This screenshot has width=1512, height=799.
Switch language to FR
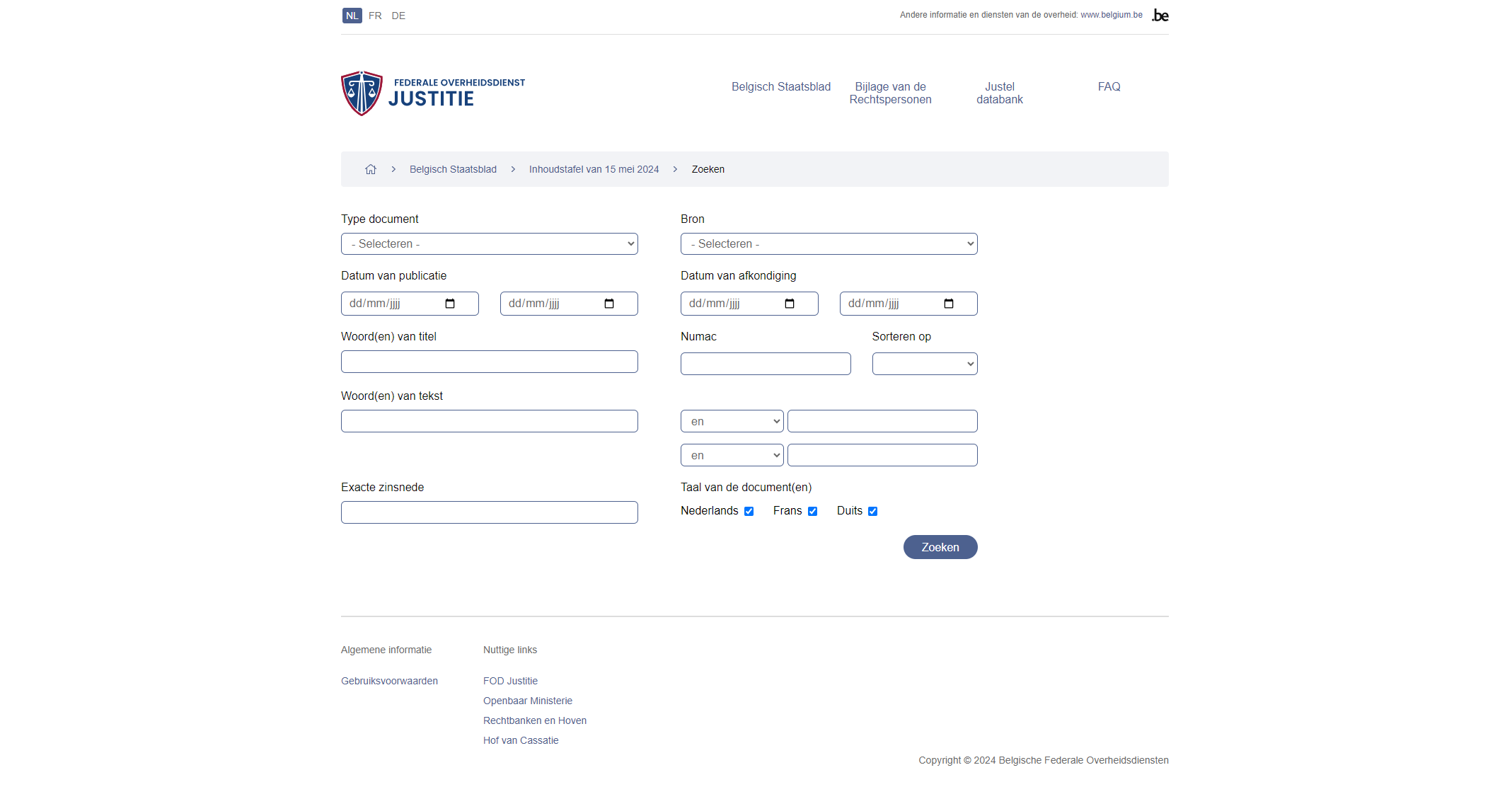375,16
